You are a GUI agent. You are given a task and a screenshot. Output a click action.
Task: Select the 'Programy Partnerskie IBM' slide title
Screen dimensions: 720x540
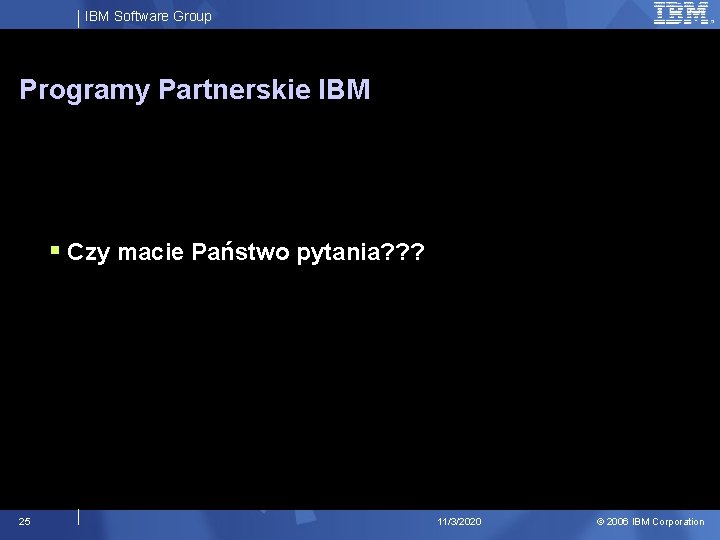(x=195, y=90)
